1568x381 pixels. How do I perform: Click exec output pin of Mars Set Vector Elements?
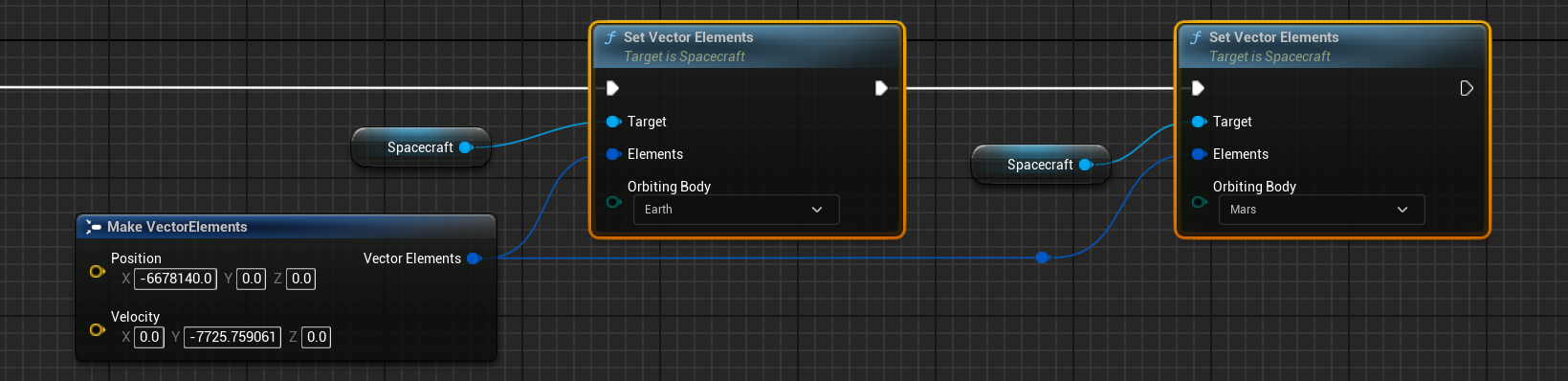[x=1467, y=88]
